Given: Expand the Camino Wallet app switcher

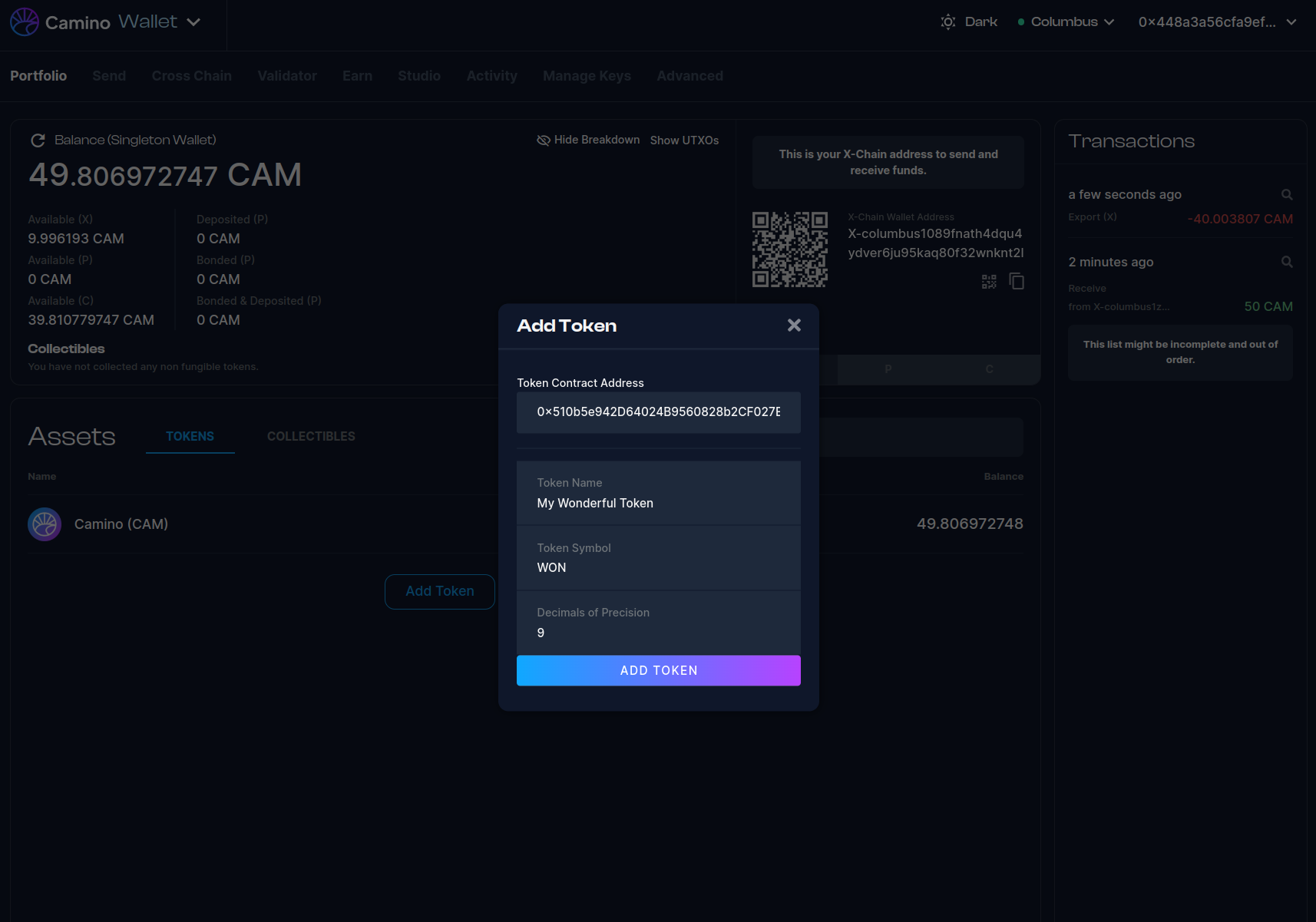Looking at the screenshot, I should coord(193,22).
